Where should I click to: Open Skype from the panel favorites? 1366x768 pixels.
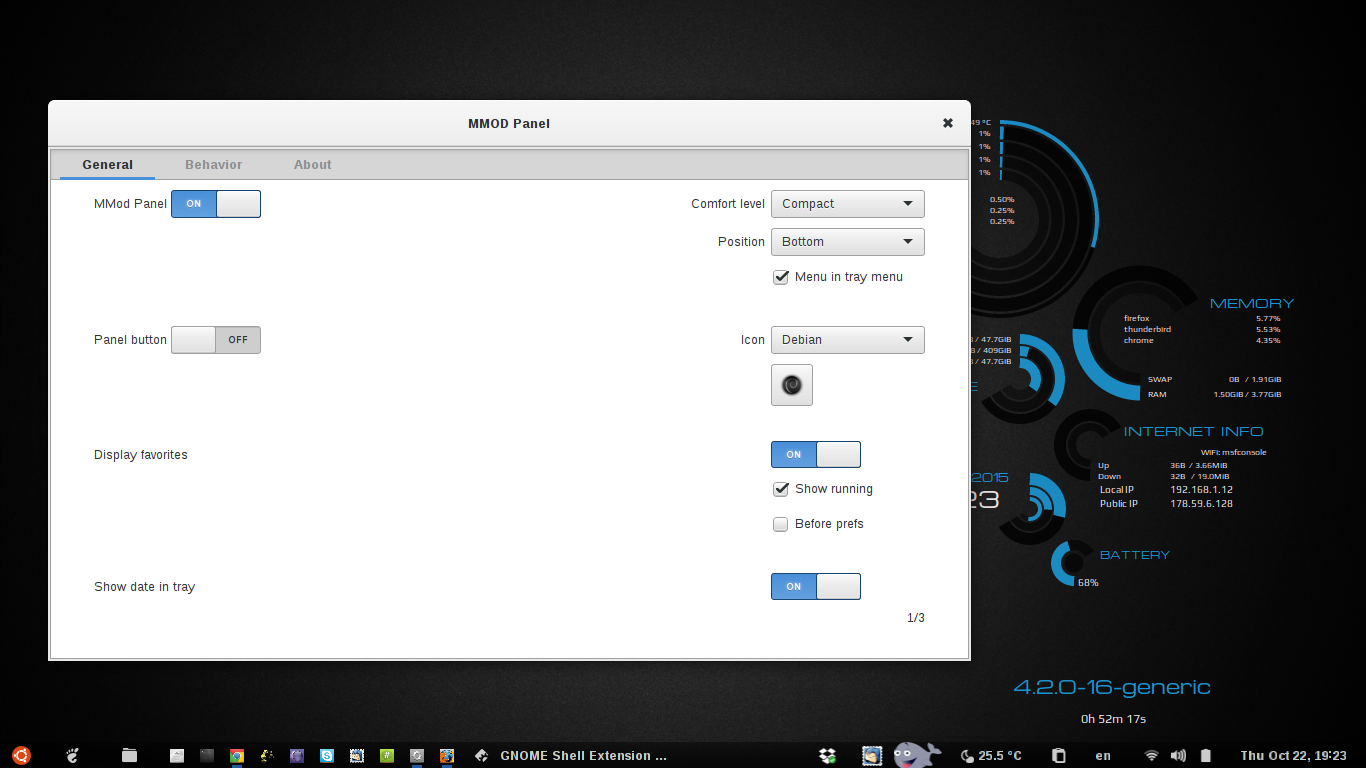[x=327, y=756]
